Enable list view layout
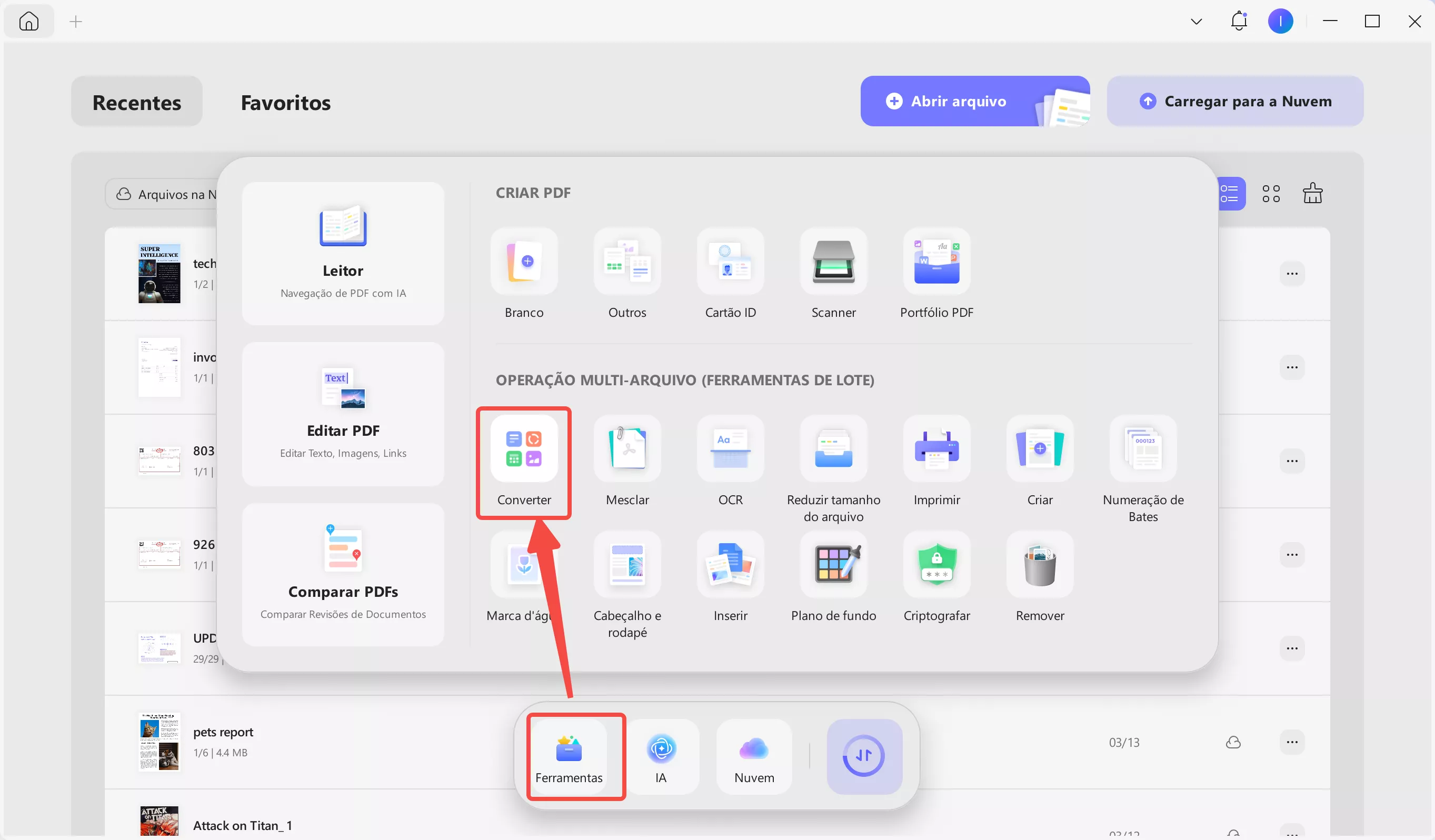Screen dimensions: 1435x840 click(1232, 194)
